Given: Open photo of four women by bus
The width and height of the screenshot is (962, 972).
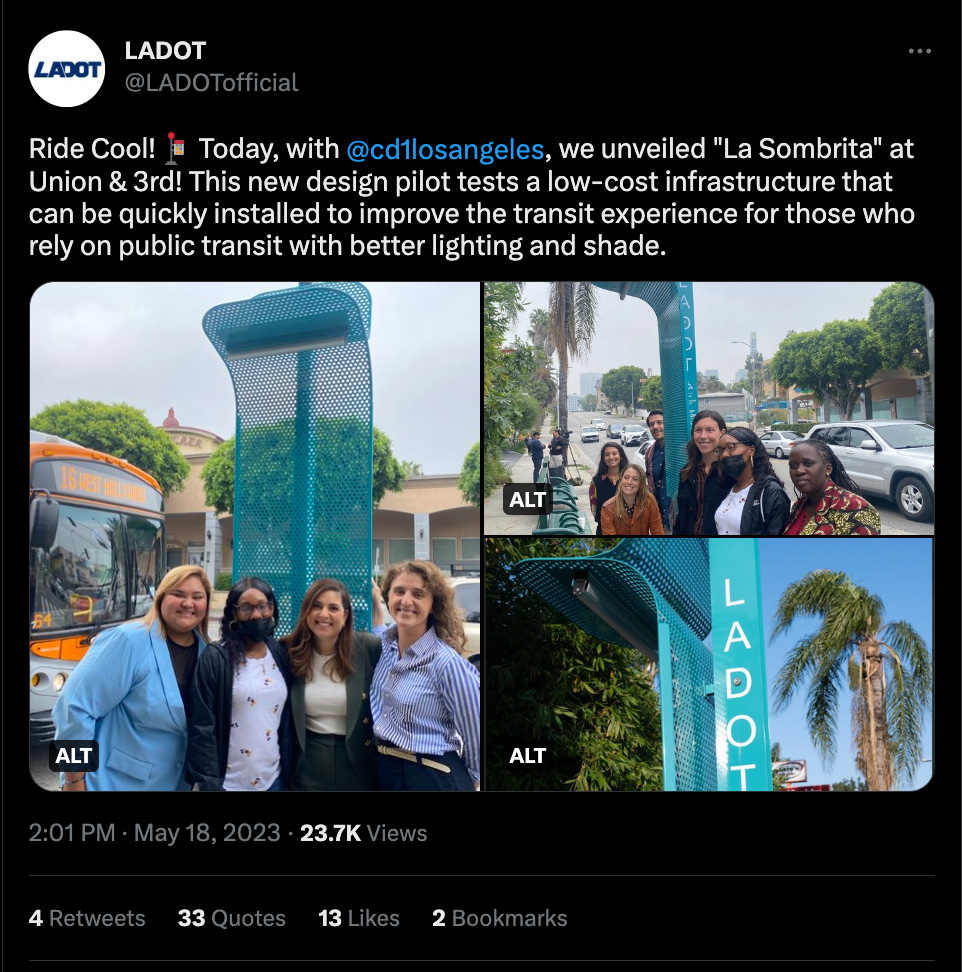Looking at the screenshot, I should [x=255, y=537].
